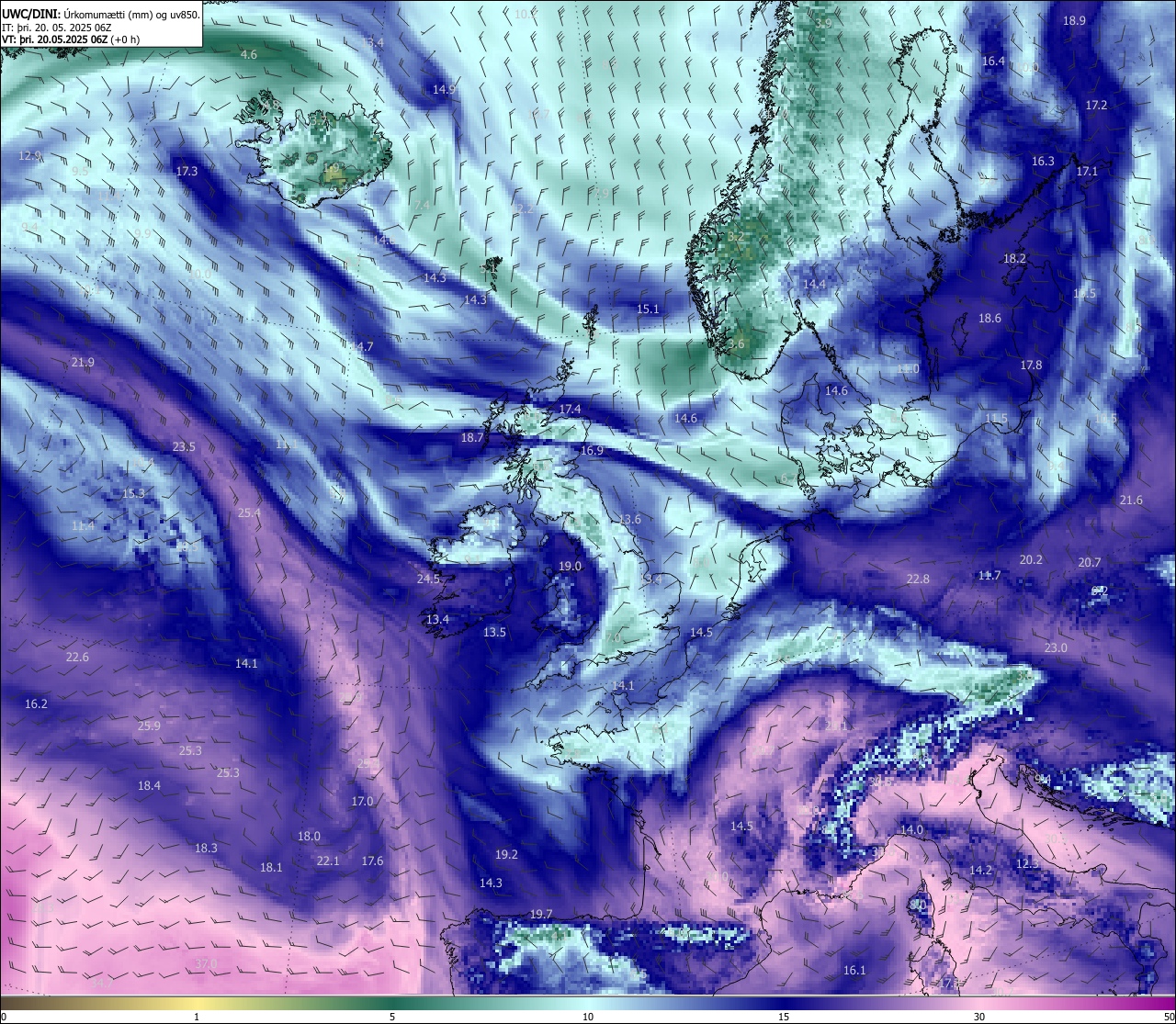Viewport: 1176px width, 1024px height.
Task: Click the 16.1 value in the Mediterranean
Action: 854,970
